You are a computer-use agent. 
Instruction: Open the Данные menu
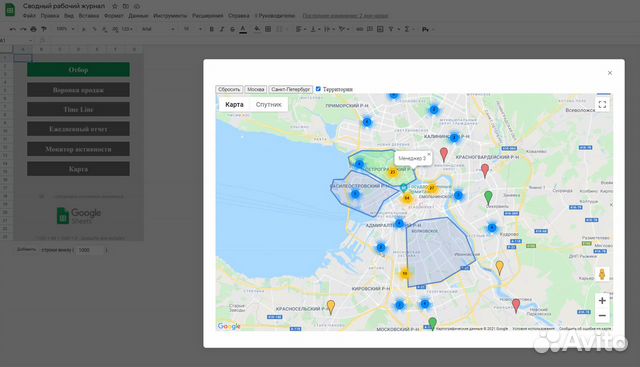coord(138,16)
